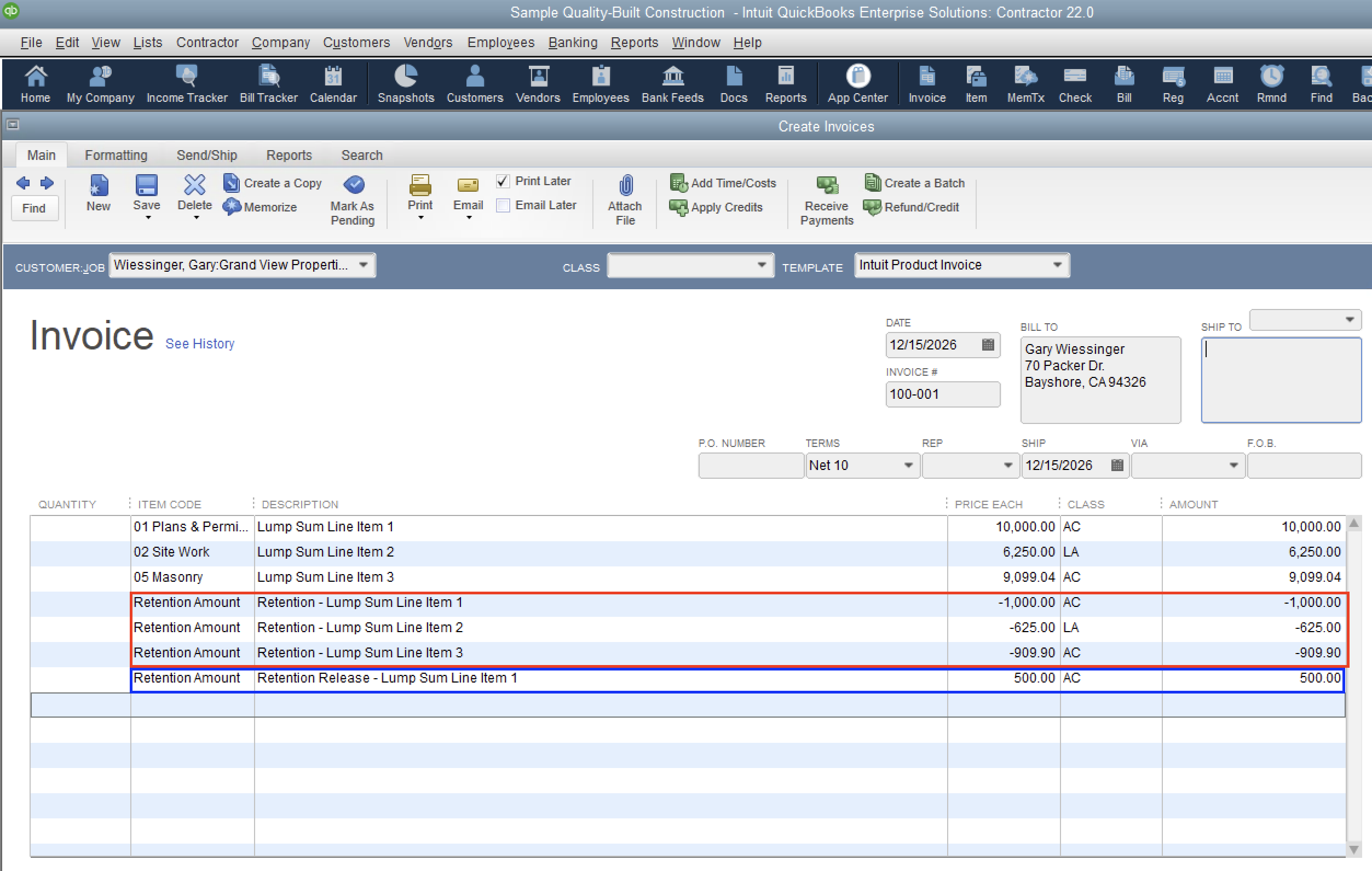1372x871 pixels.
Task: Open the Home icon in icon bar
Action: (36, 84)
